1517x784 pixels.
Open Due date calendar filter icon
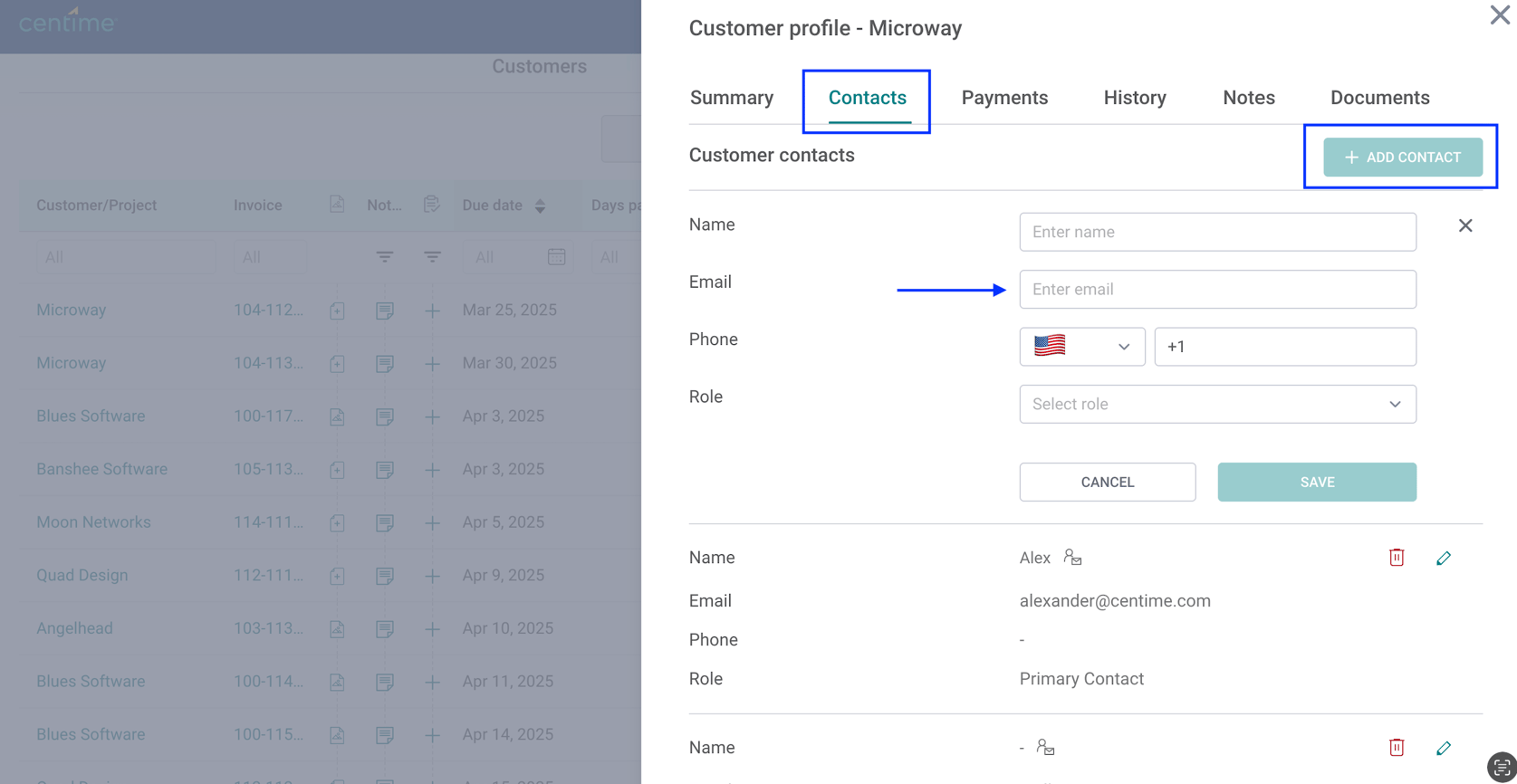[557, 257]
